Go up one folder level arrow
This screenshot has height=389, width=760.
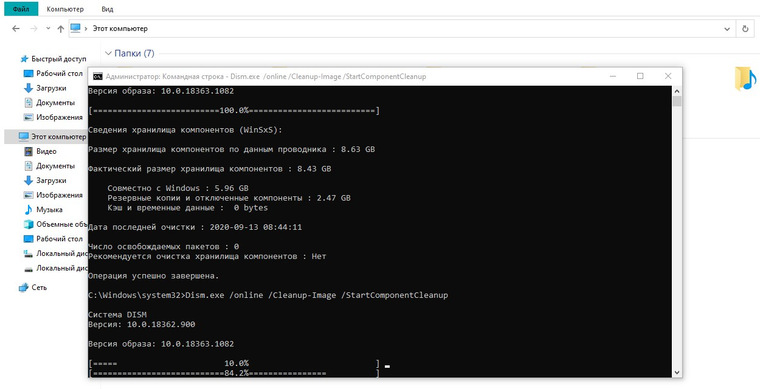[x=61, y=29]
